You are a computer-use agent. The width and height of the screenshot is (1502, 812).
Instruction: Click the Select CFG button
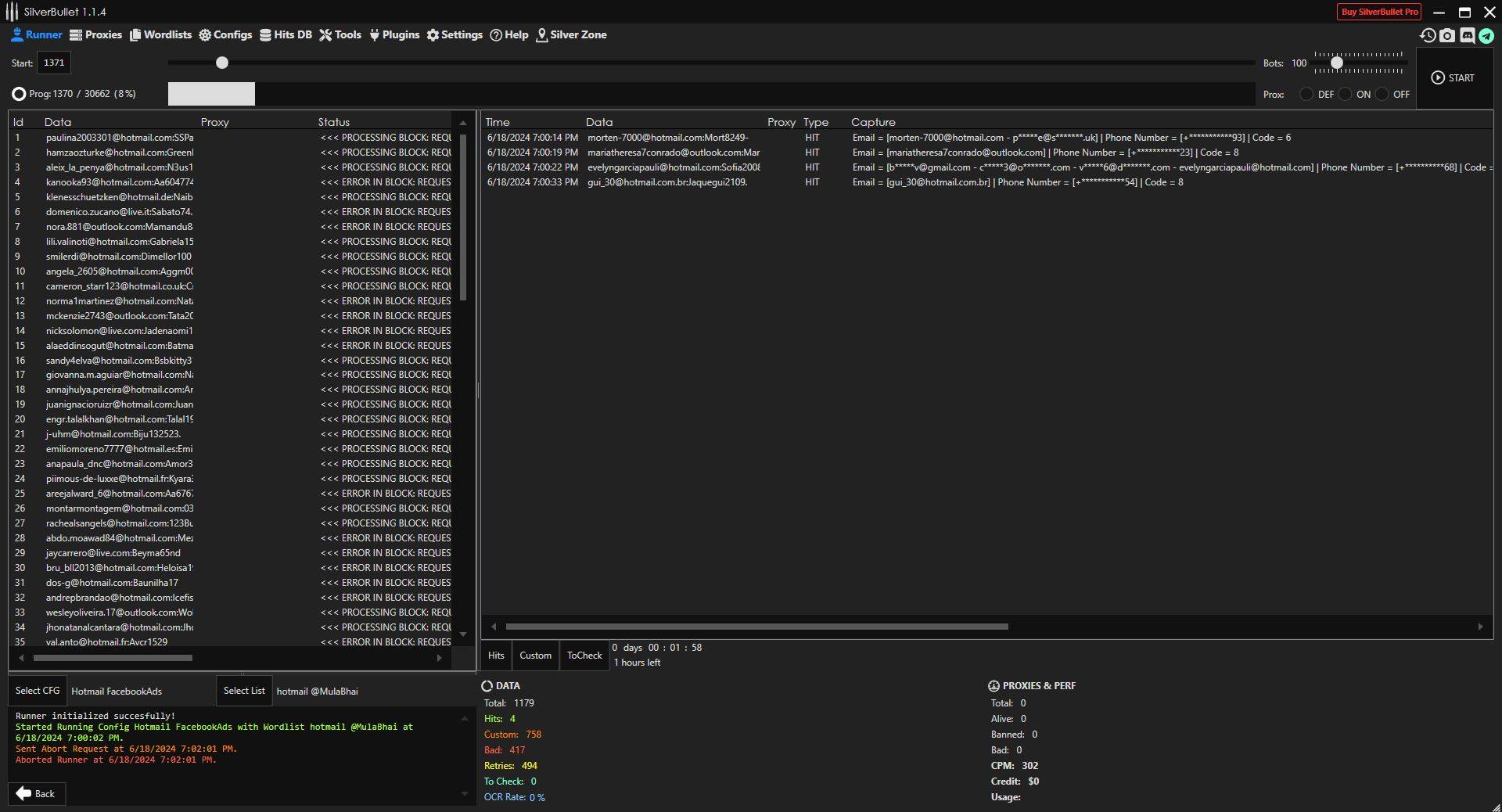(38, 691)
